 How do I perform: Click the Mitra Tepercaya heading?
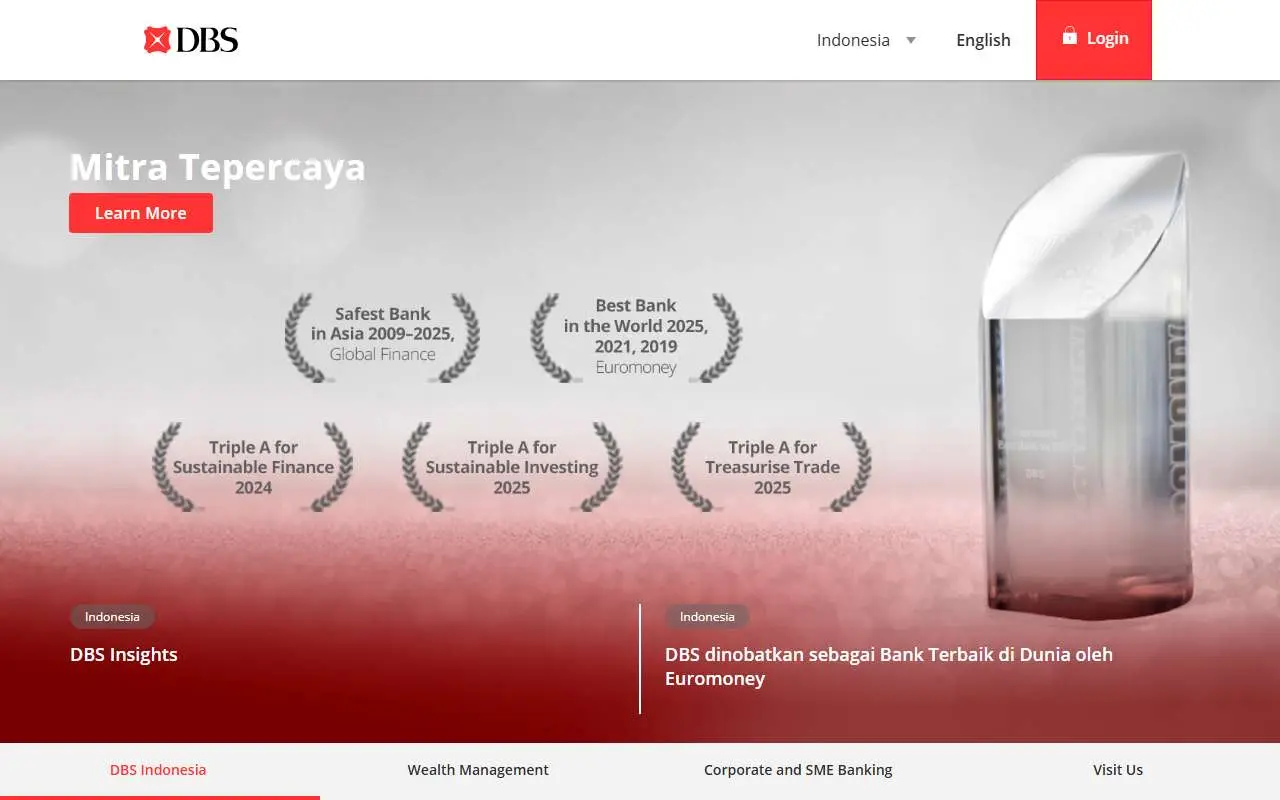(x=217, y=167)
